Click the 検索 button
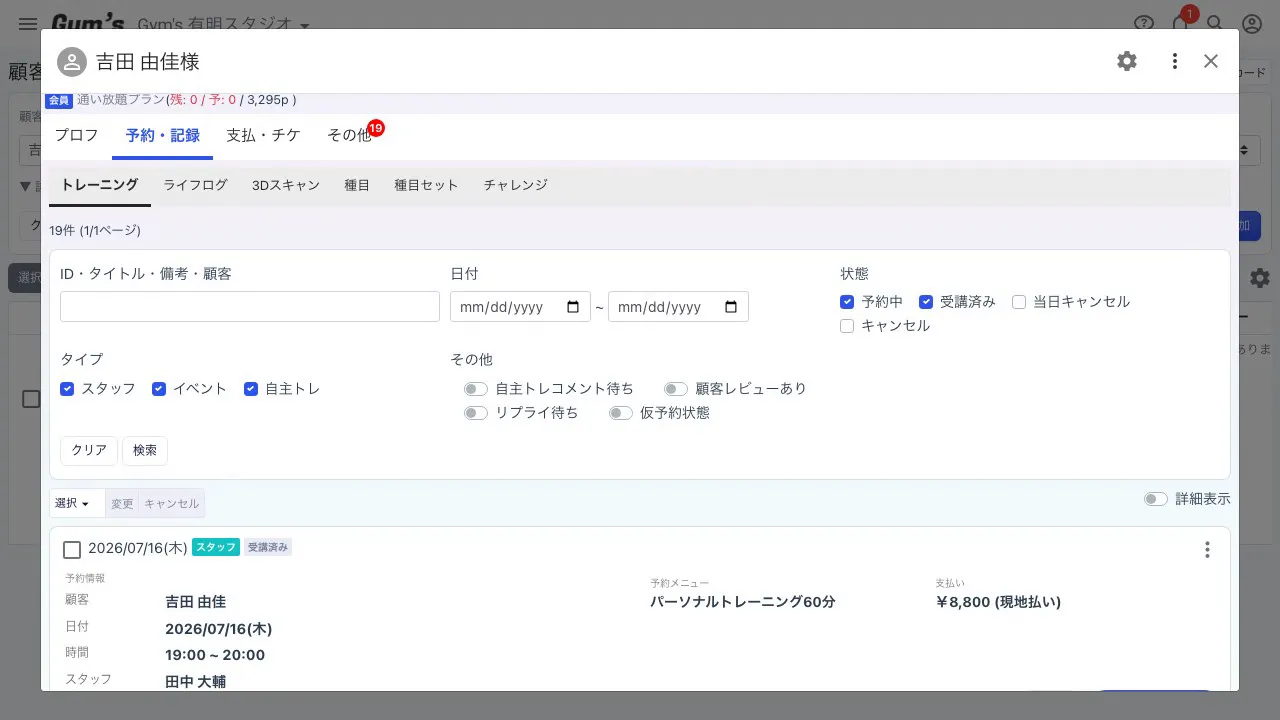 pyautogui.click(x=145, y=451)
